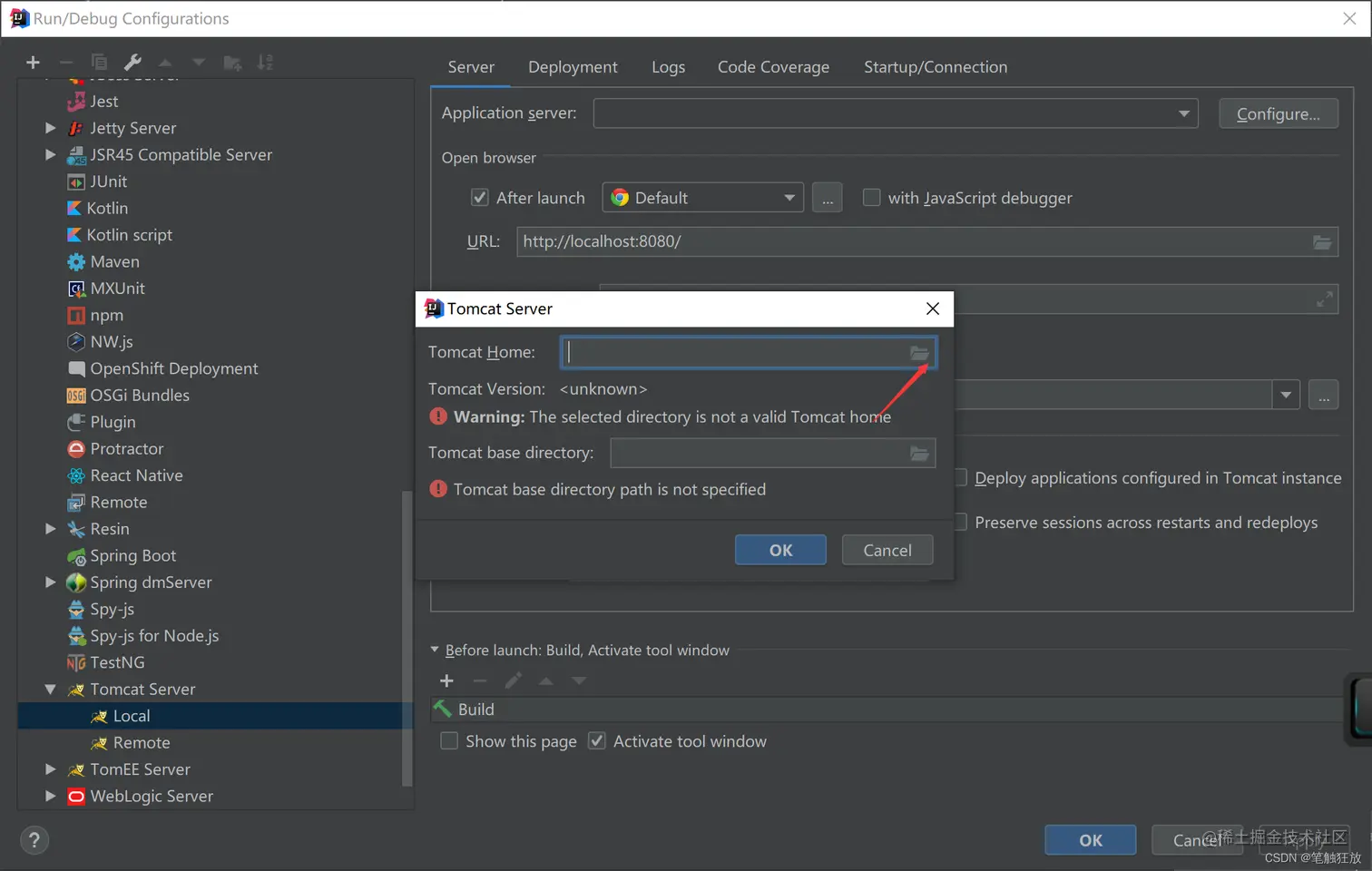Select TestNG configuration type
Viewport: 1372px width, 871px height.
click(x=105, y=662)
